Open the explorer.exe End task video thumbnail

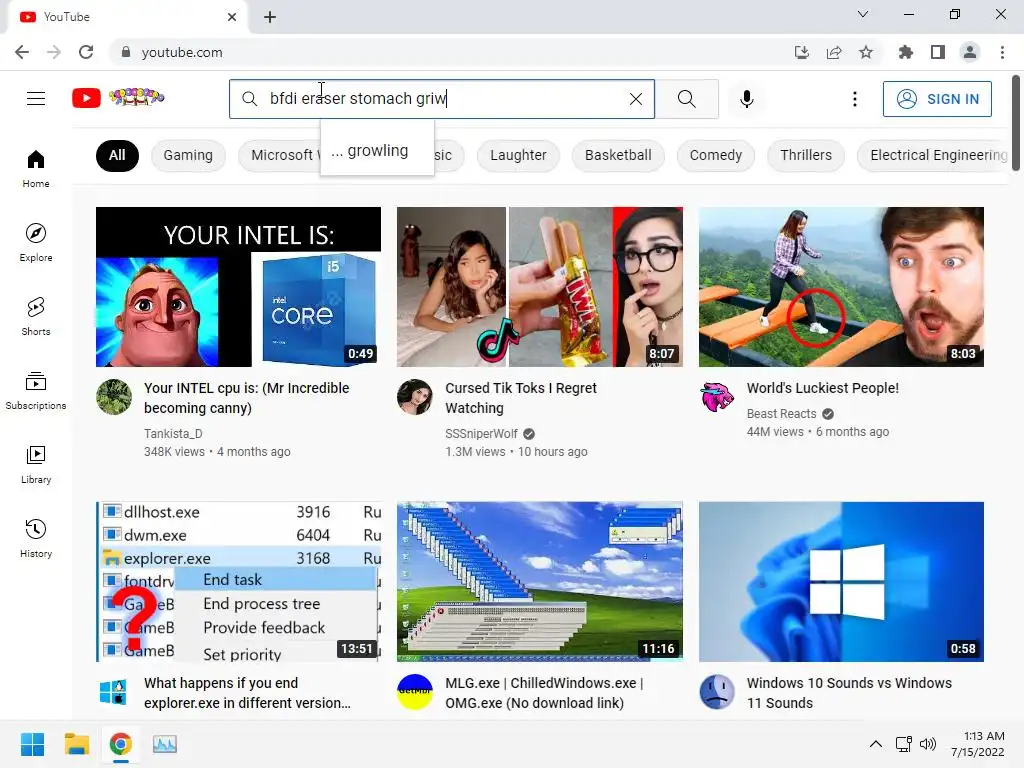pos(238,582)
